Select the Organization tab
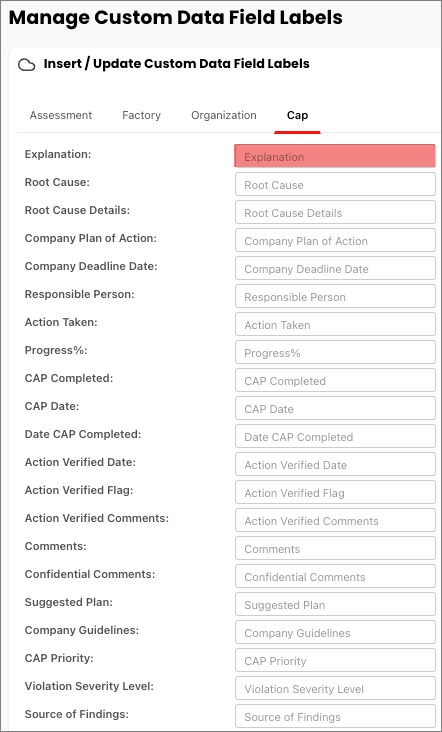This screenshot has height=732, width=442. point(224,115)
